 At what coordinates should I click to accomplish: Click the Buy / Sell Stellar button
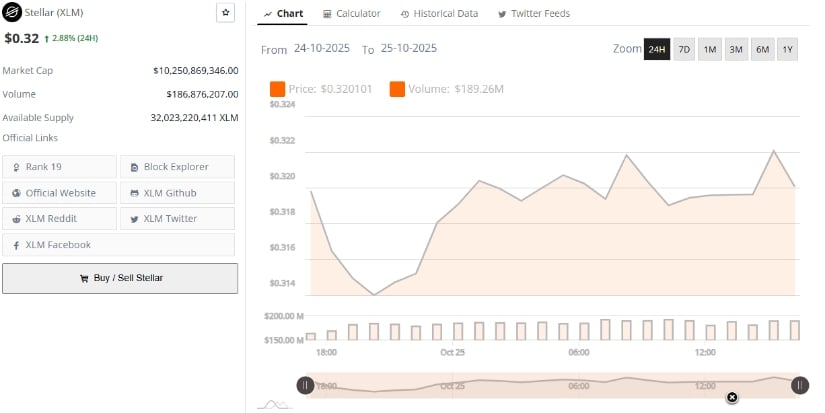coord(120,278)
